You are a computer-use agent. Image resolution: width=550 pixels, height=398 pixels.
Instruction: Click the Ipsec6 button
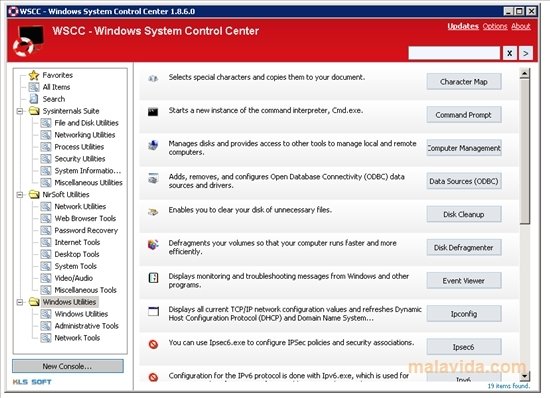pyautogui.click(x=464, y=347)
